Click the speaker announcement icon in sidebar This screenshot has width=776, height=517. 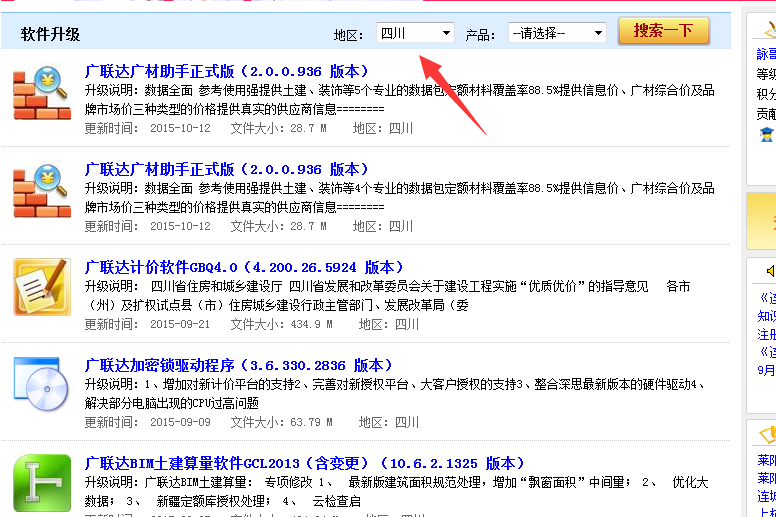pos(770,271)
